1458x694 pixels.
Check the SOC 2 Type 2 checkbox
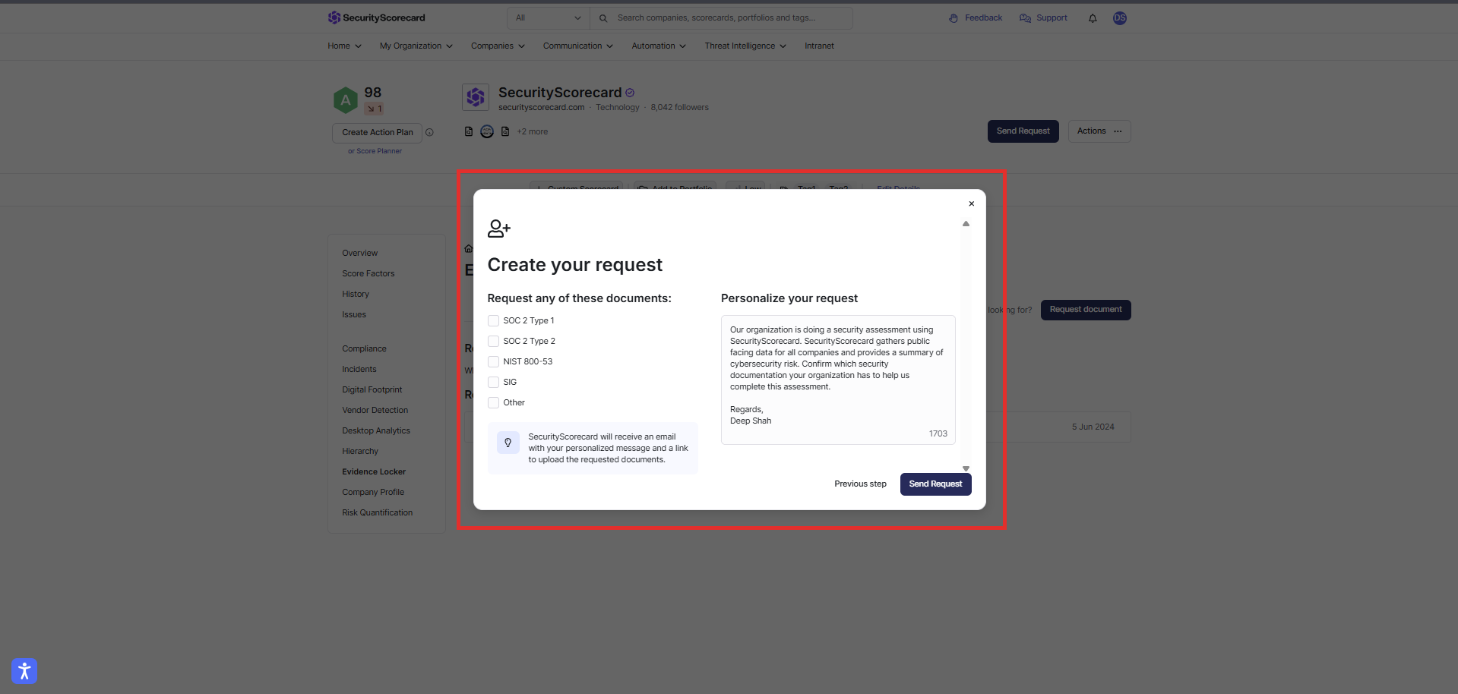493,341
